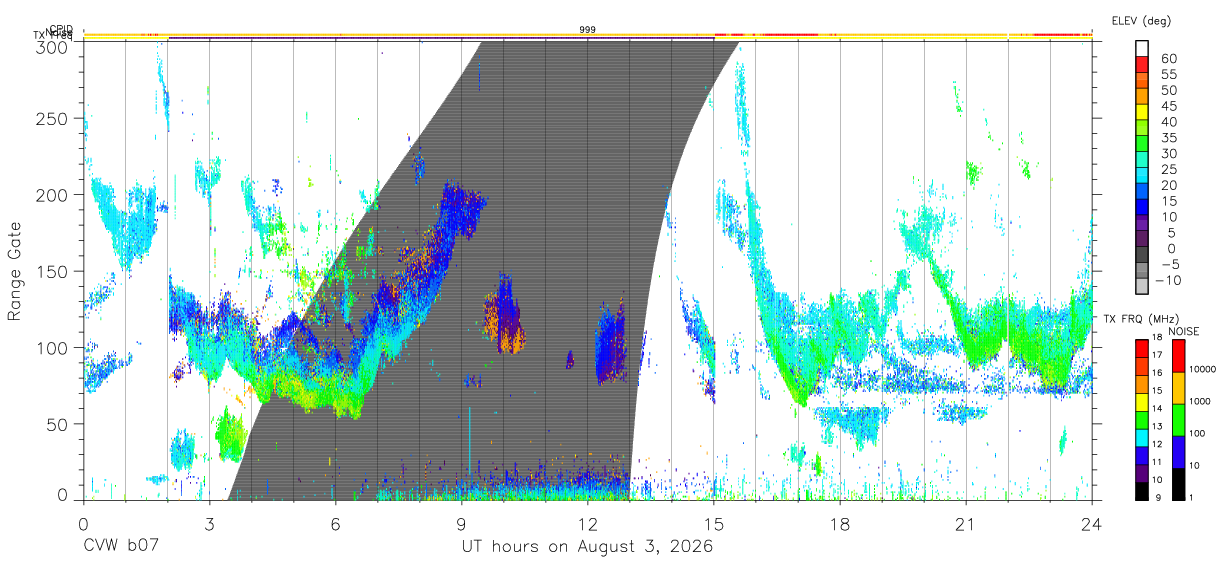
Task: Click the orange-purple echo patch near 10 UT
Action: (x=504, y=315)
